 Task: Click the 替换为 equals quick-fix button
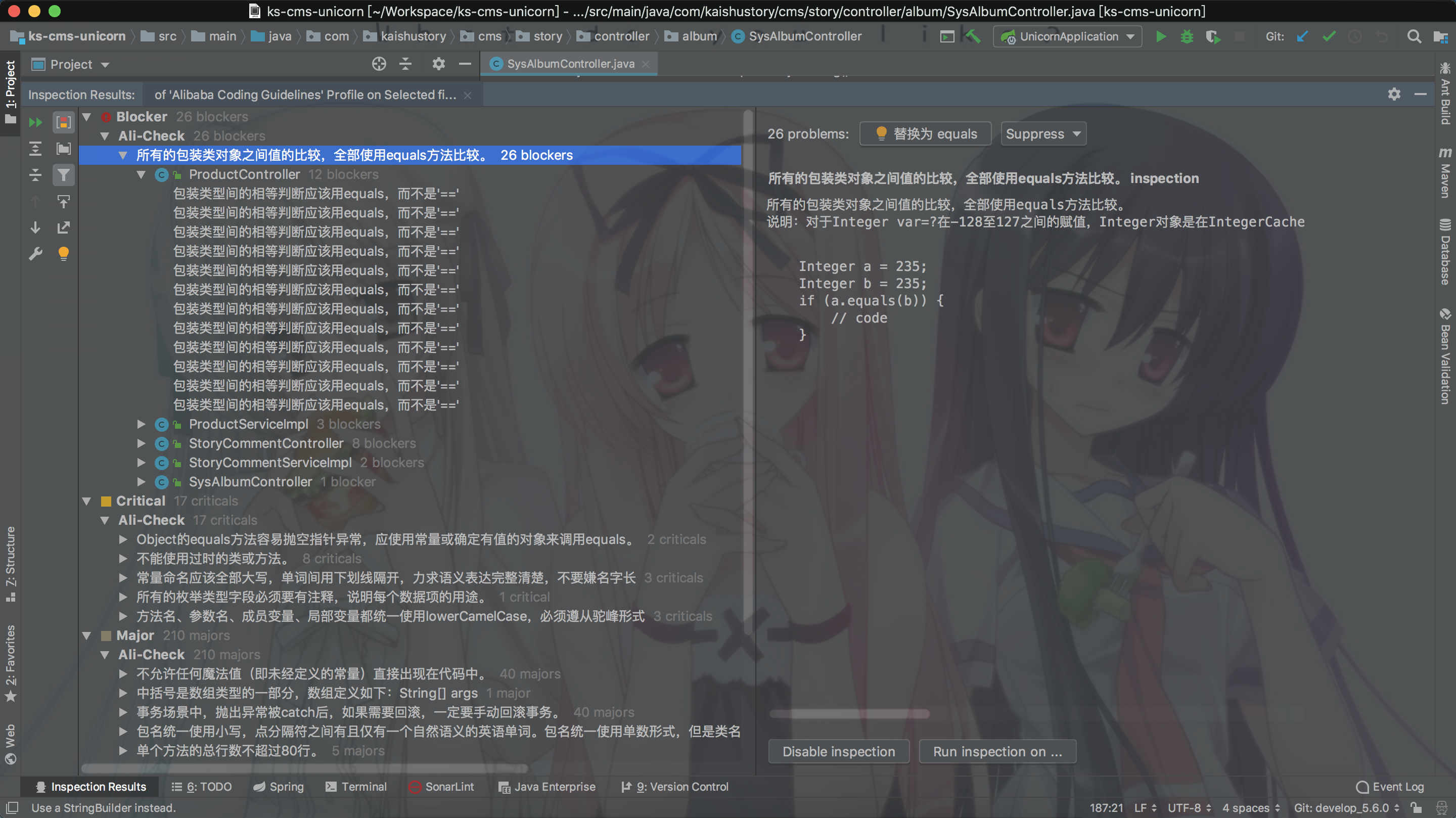(925, 134)
